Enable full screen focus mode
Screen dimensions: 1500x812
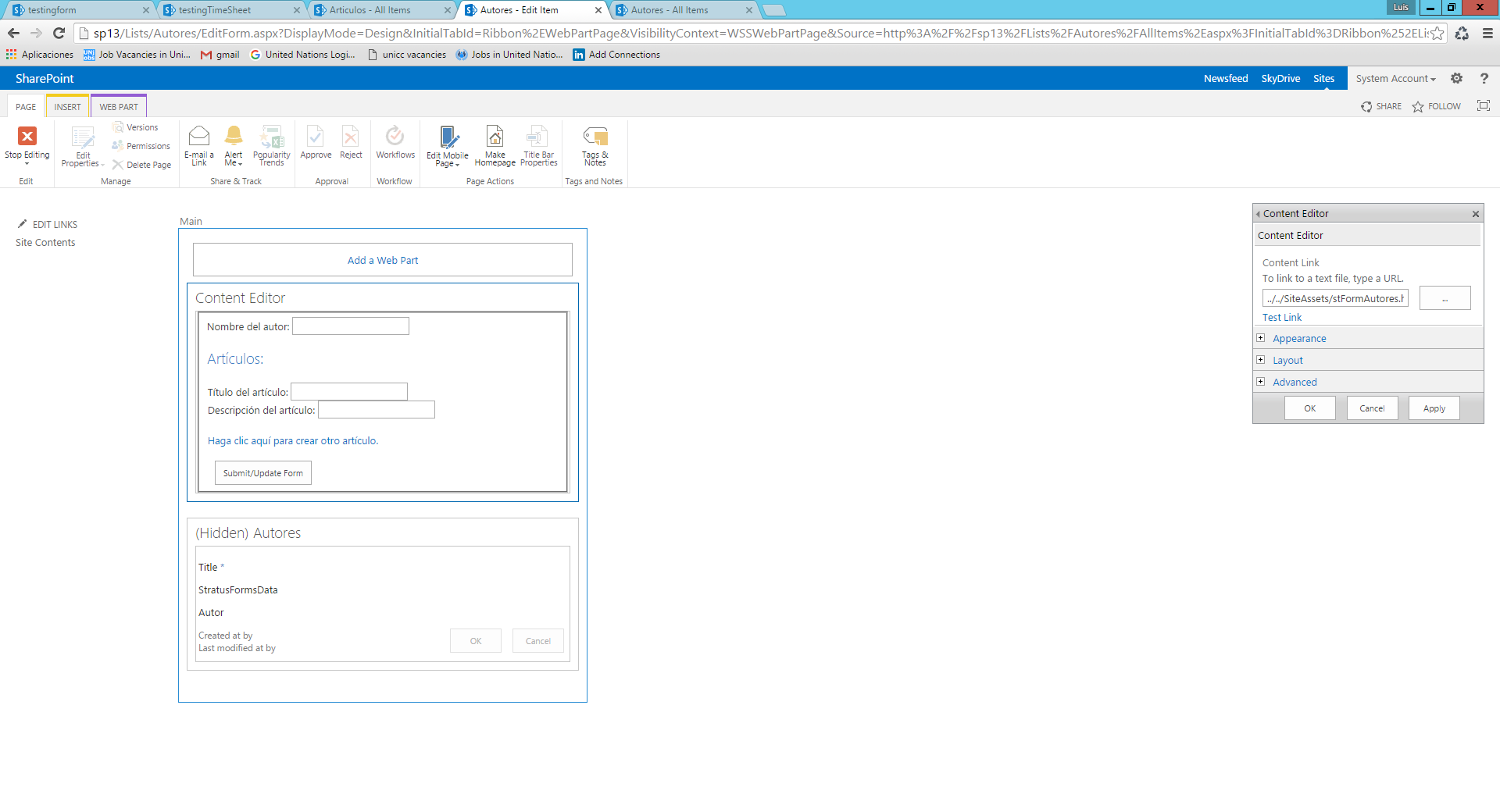click(1483, 106)
